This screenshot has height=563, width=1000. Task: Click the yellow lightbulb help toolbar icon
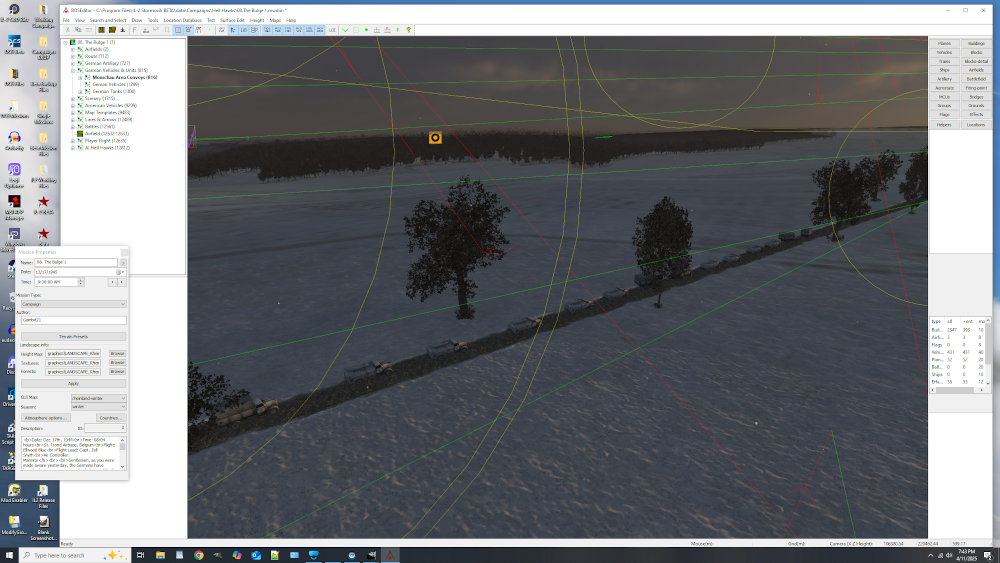[408, 30]
